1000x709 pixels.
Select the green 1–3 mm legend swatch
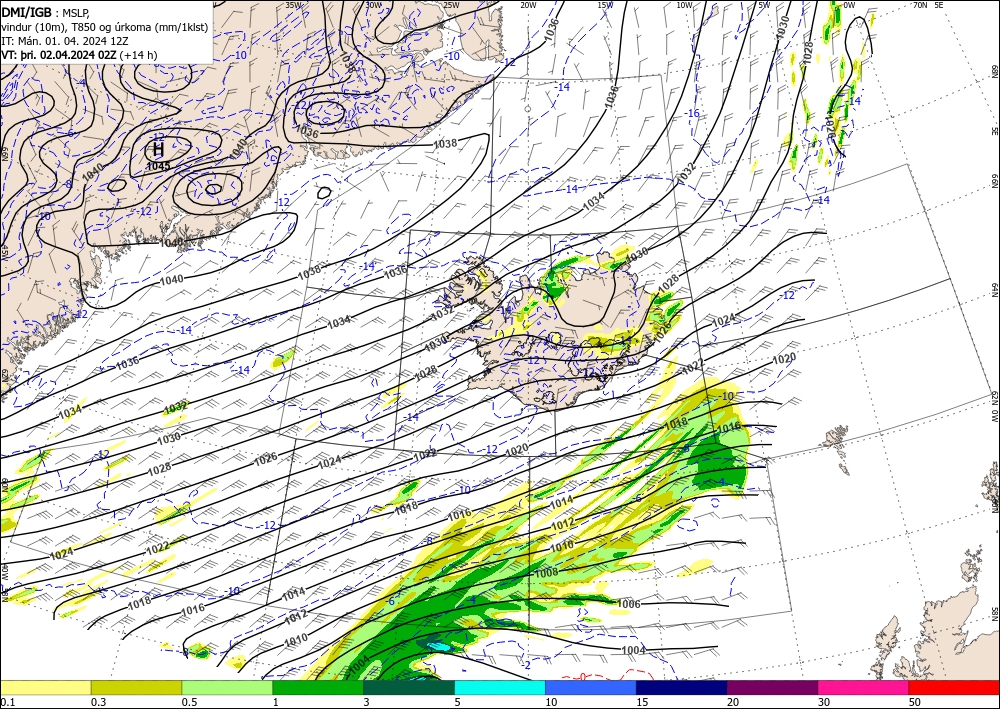click(318, 687)
